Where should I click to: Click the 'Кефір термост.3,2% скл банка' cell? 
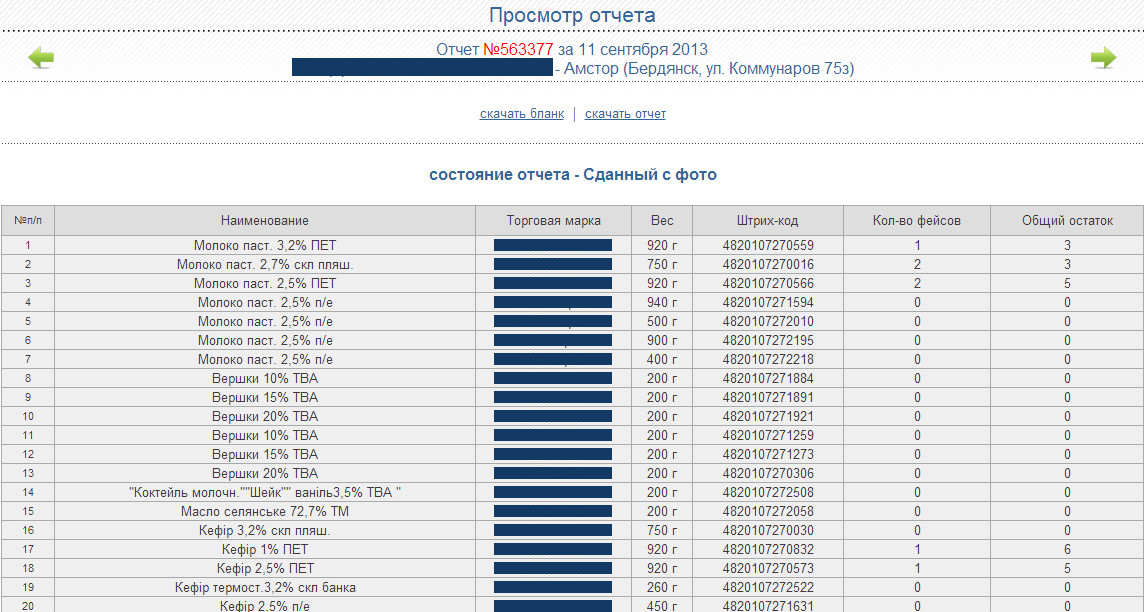pyautogui.click(x=265, y=588)
